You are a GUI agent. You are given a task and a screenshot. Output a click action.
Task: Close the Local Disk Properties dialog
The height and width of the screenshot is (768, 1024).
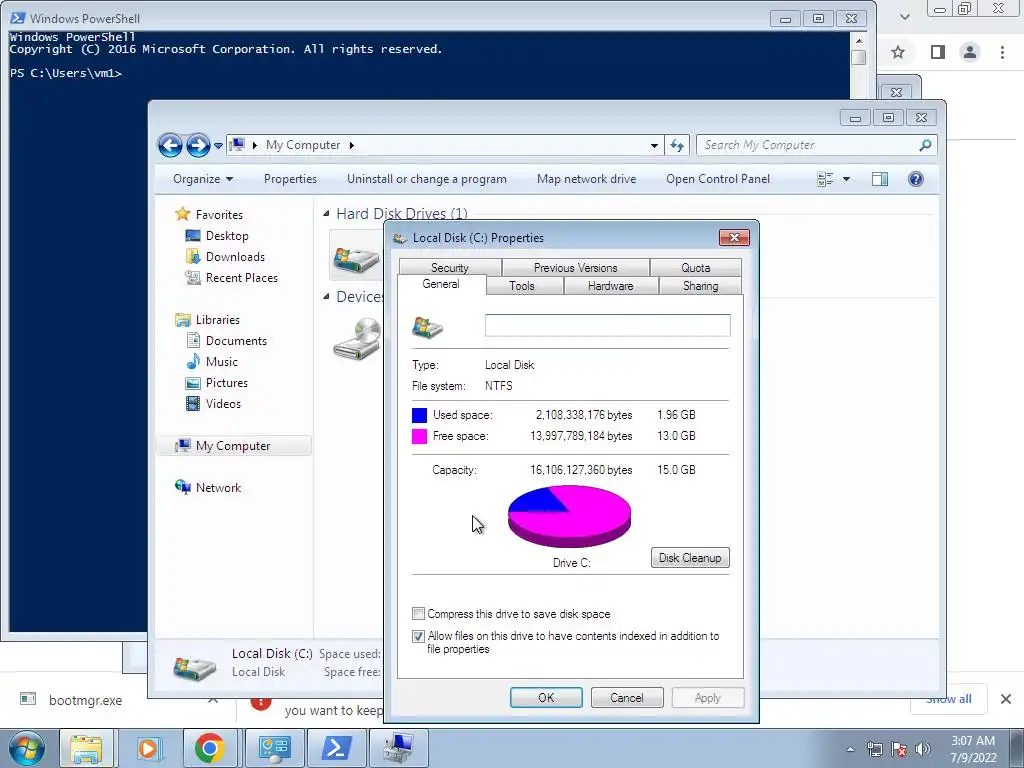[x=734, y=238]
